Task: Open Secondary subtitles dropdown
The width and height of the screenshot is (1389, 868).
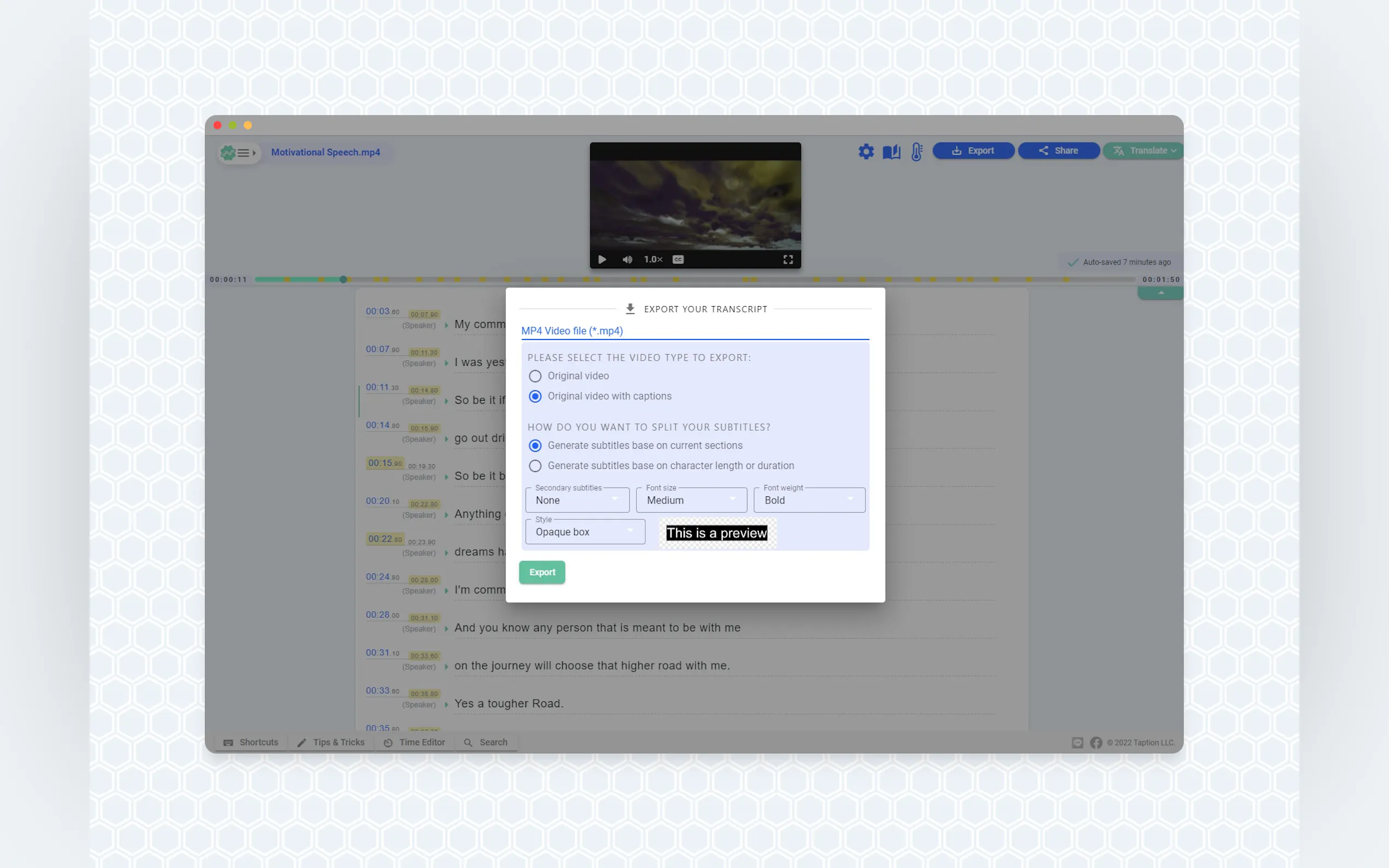Action: [576, 500]
